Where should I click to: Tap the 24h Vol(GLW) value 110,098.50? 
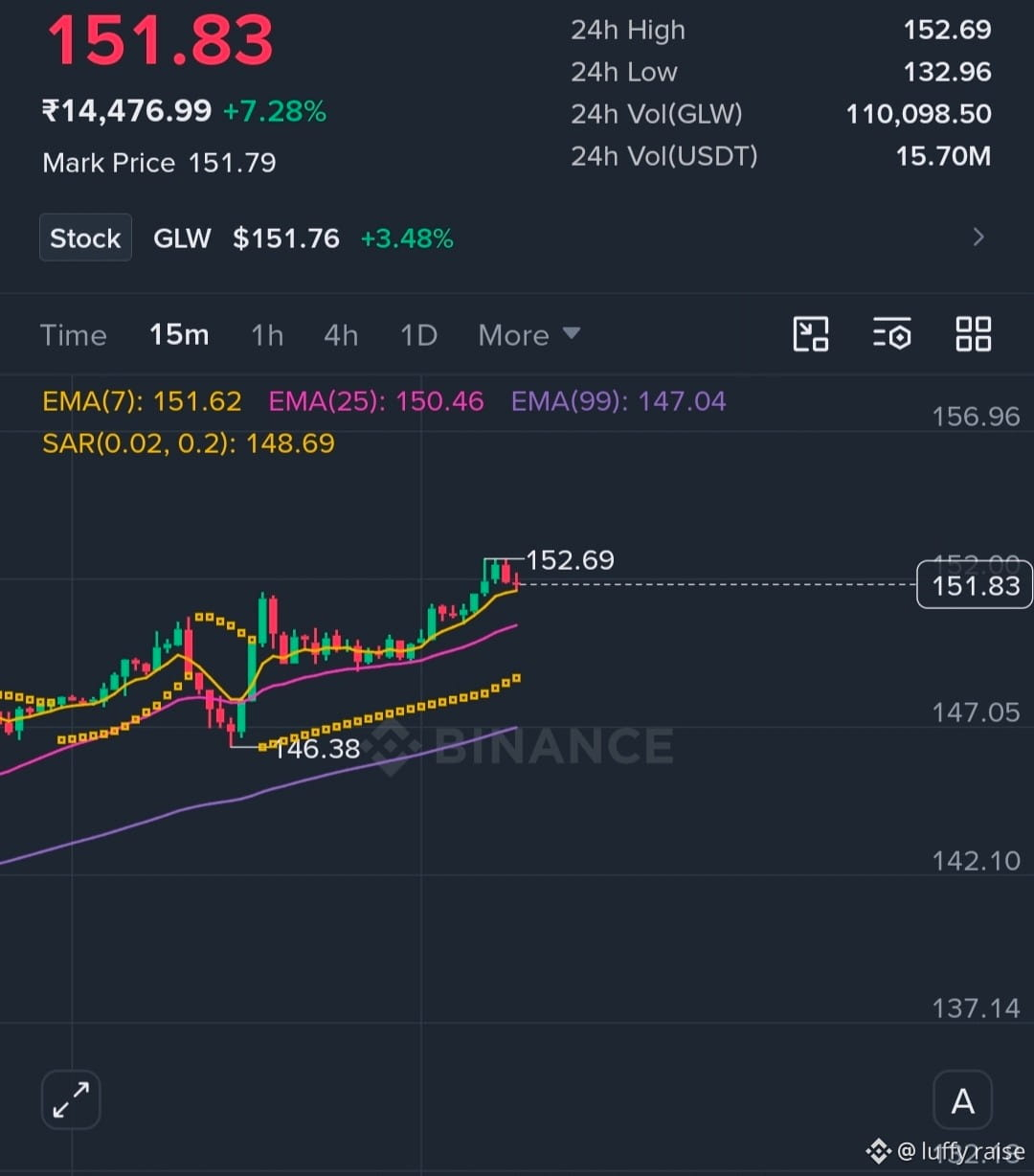pyautogui.click(x=918, y=114)
